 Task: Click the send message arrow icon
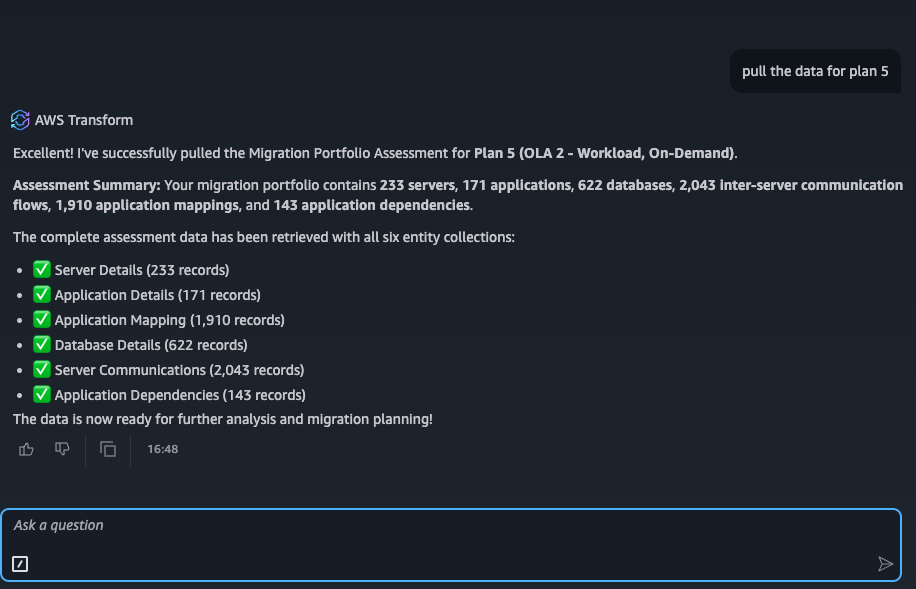886,563
